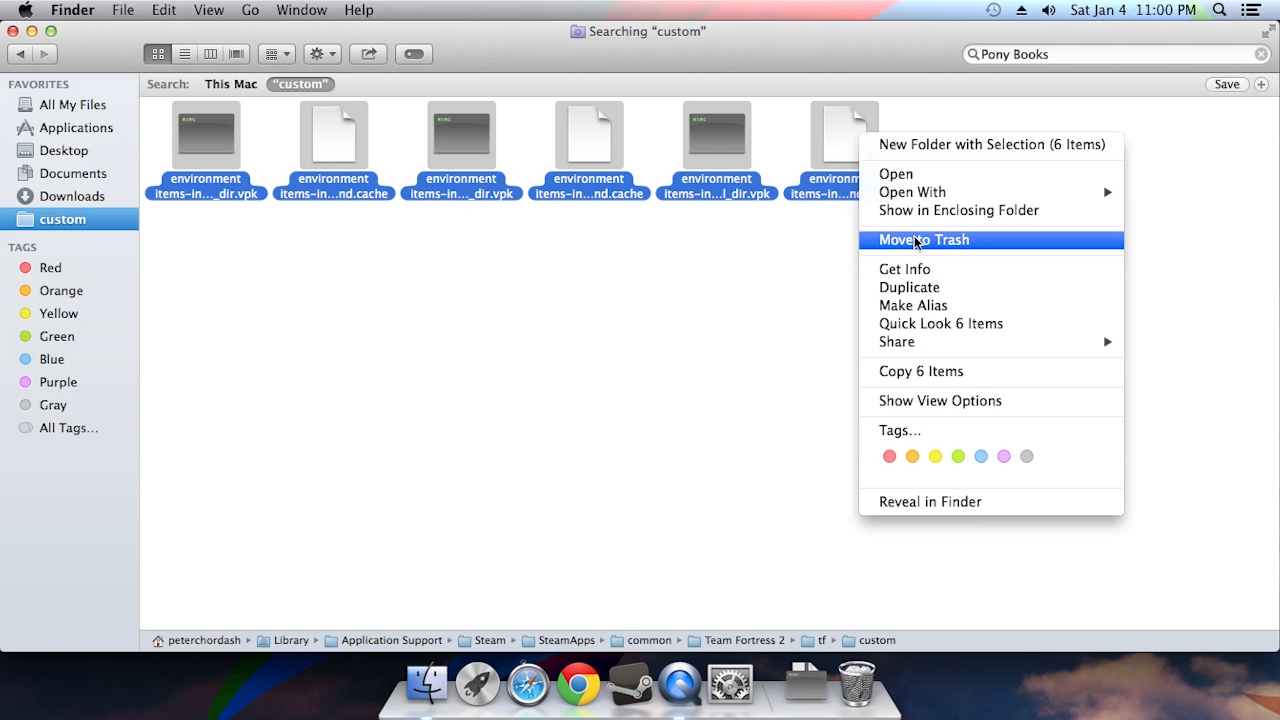This screenshot has height=720, width=1280.
Task: Open Google Chrome in the Dock
Action: click(578, 685)
